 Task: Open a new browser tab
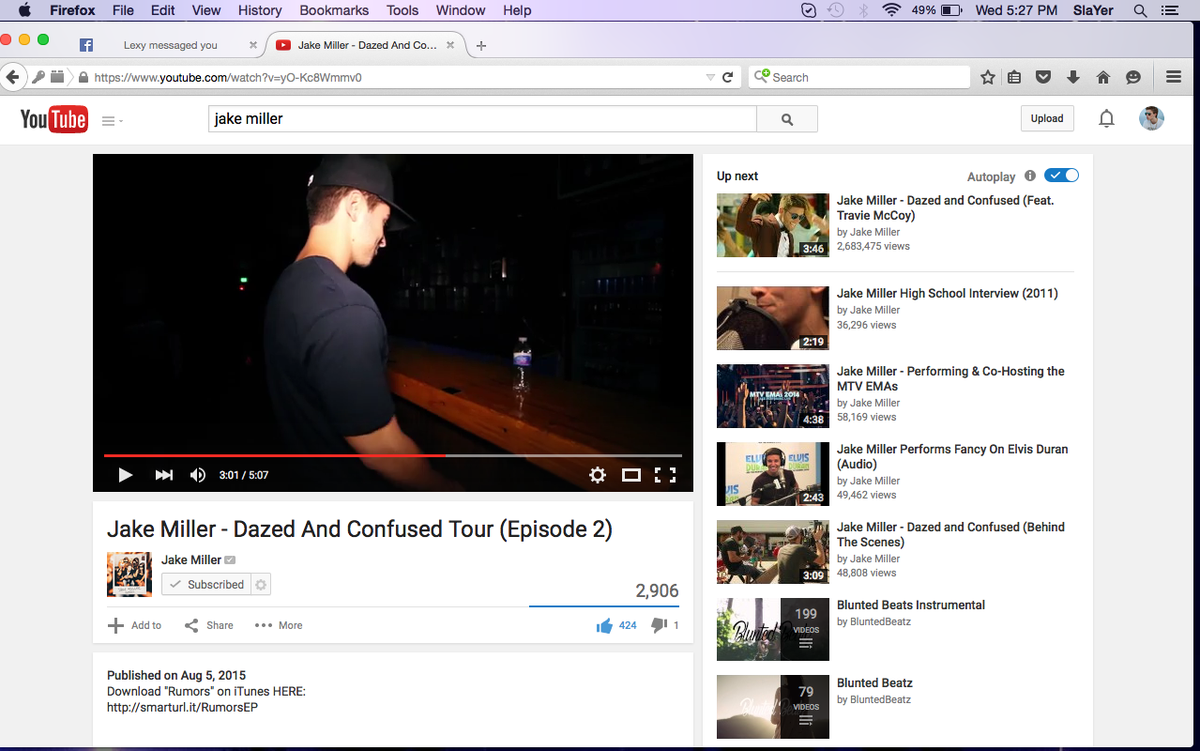point(481,46)
